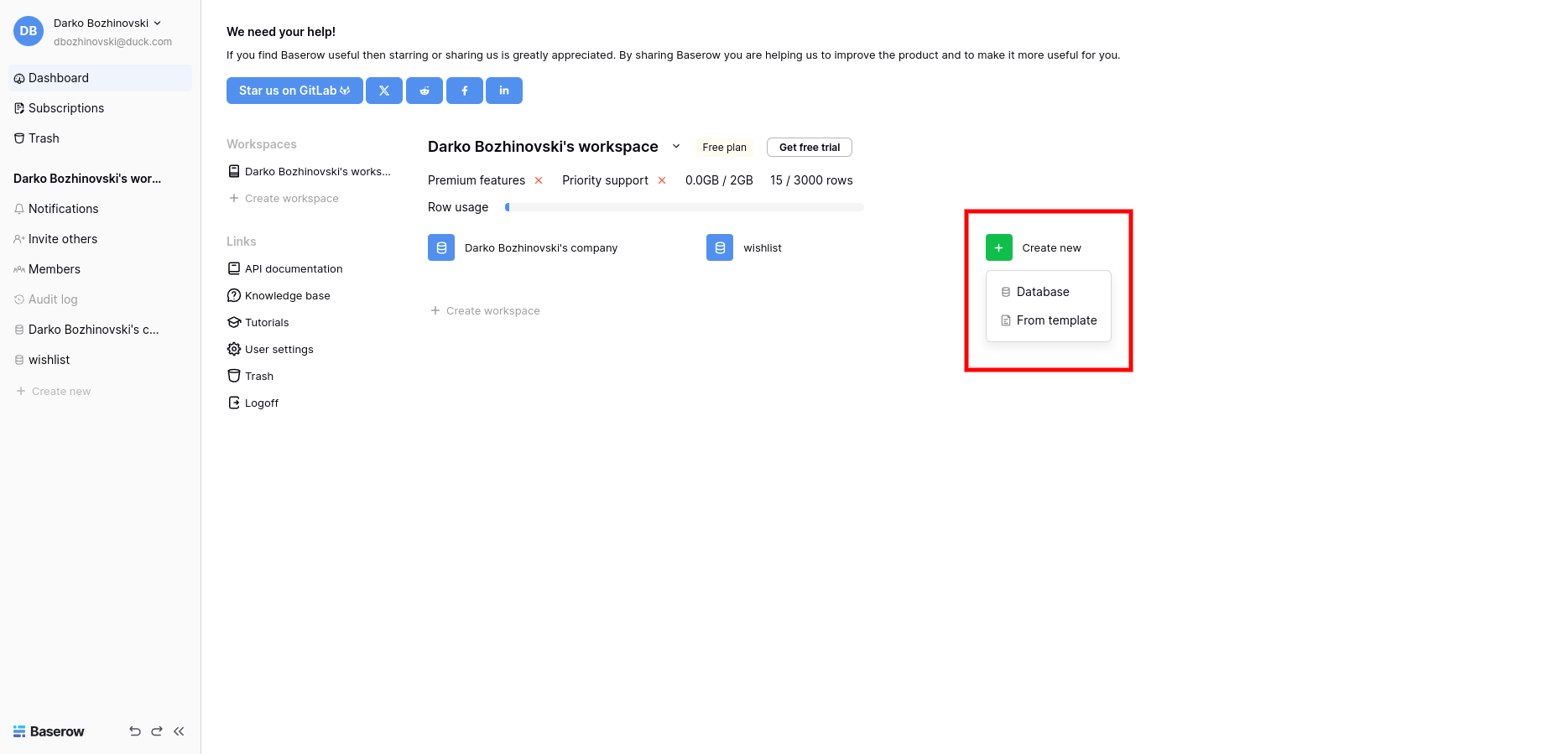Share on LinkedIn using the icon button
This screenshot has height=754, width=1568.
tap(503, 91)
